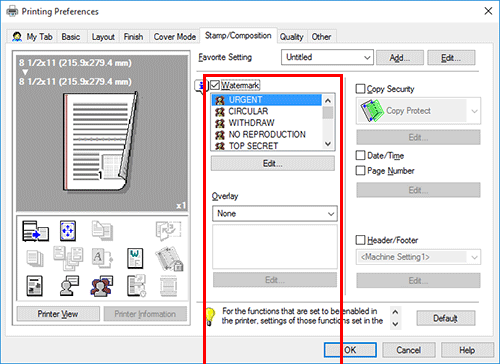Viewport: 500px width, 364px height.
Task: Switch to the My Tab tab
Action: click(33, 37)
